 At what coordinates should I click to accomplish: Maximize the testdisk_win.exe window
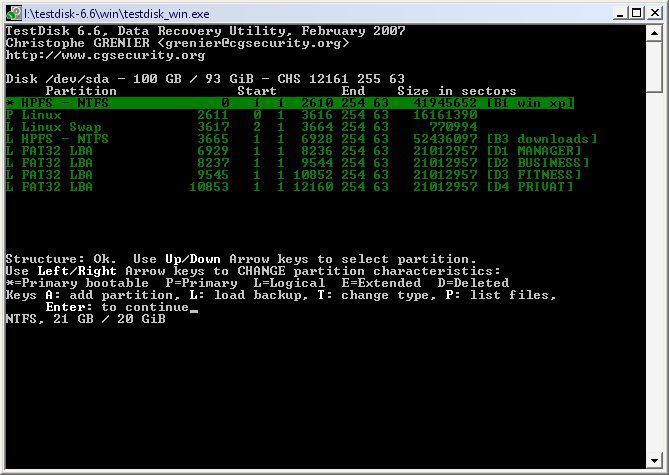(636, 13)
